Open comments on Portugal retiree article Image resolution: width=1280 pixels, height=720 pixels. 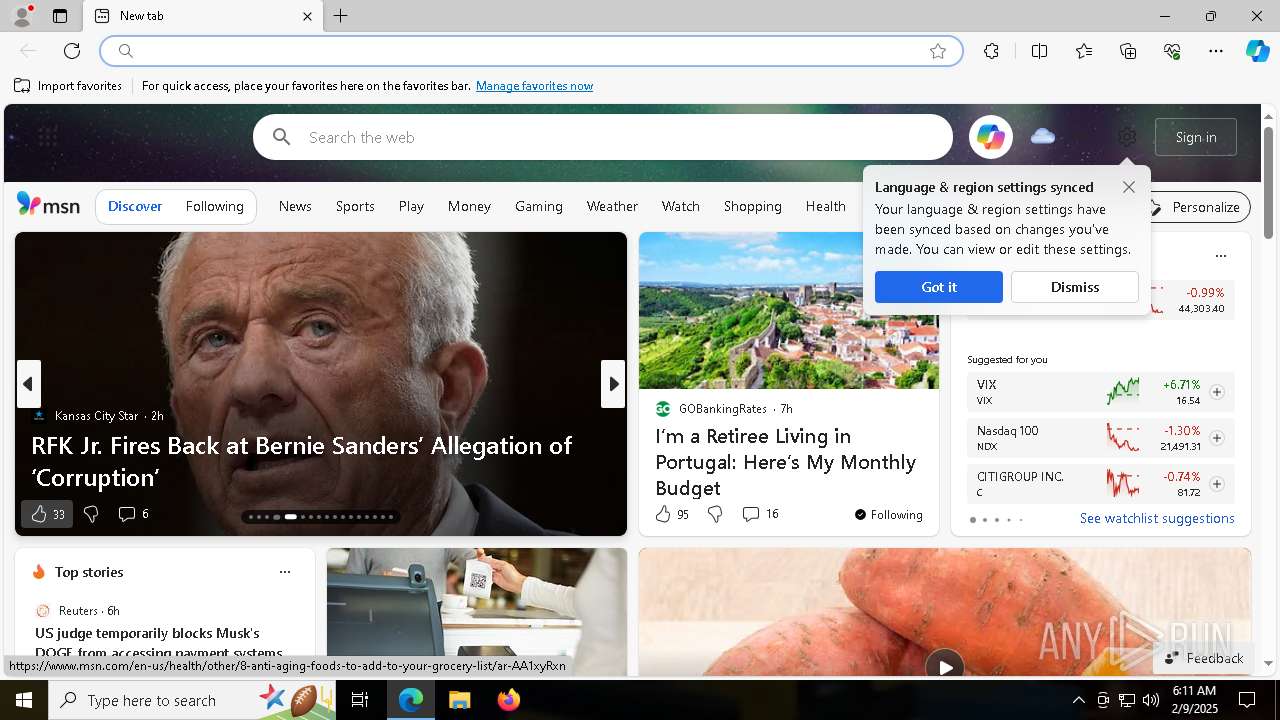tap(760, 514)
